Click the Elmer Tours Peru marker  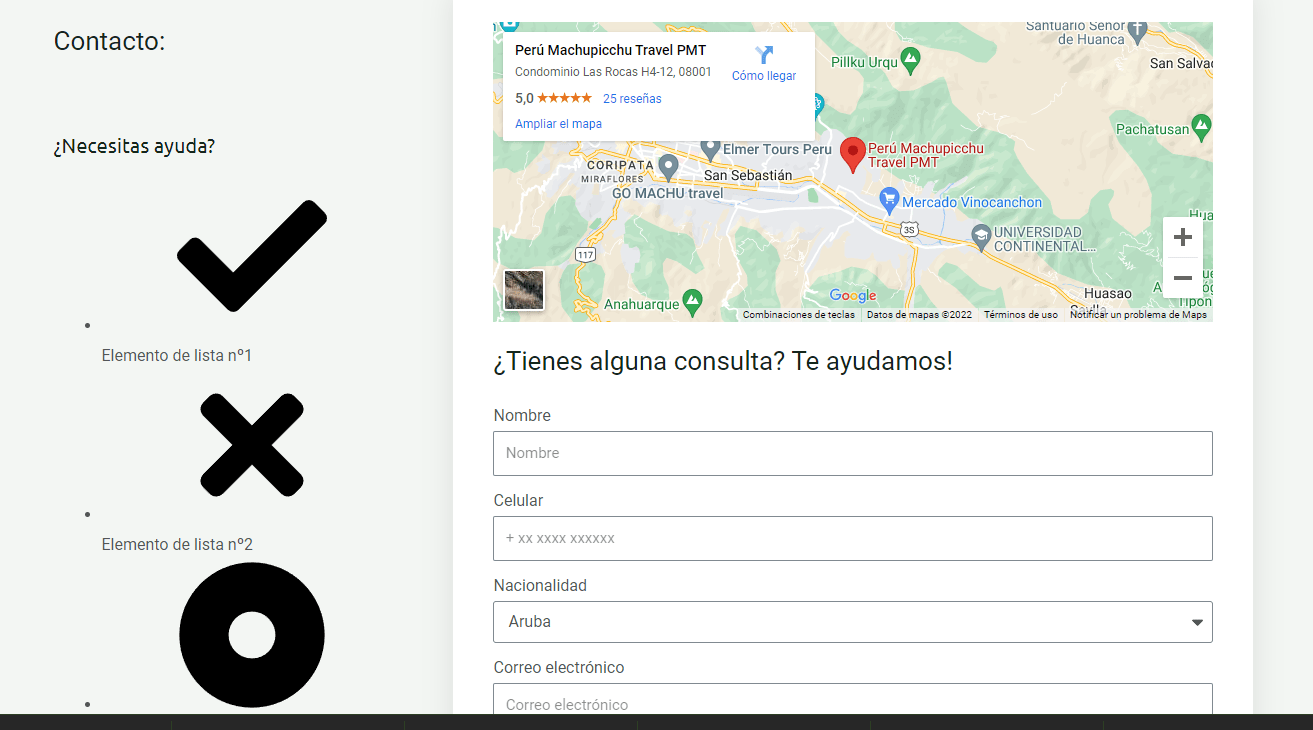710,149
